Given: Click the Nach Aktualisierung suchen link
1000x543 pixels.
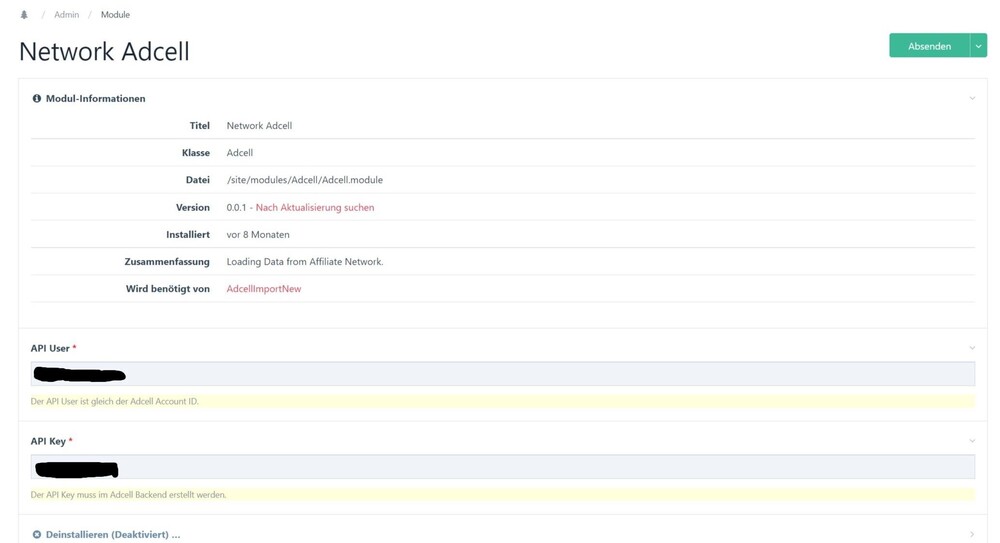Looking at the screenshot, I should point(315,208).
